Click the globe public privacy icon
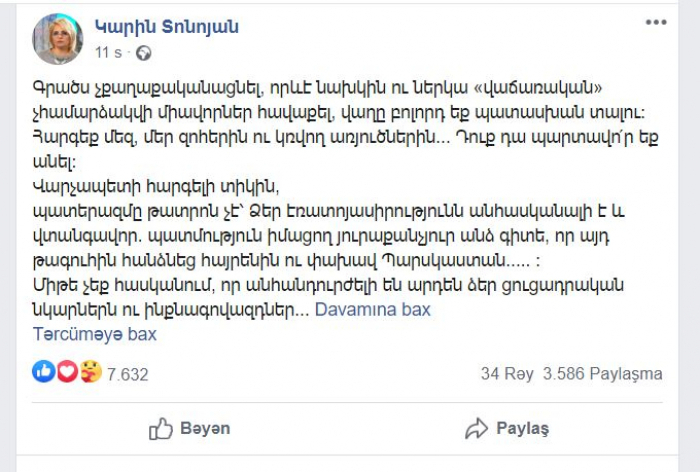The image size is (700, 472). [143, 52]
